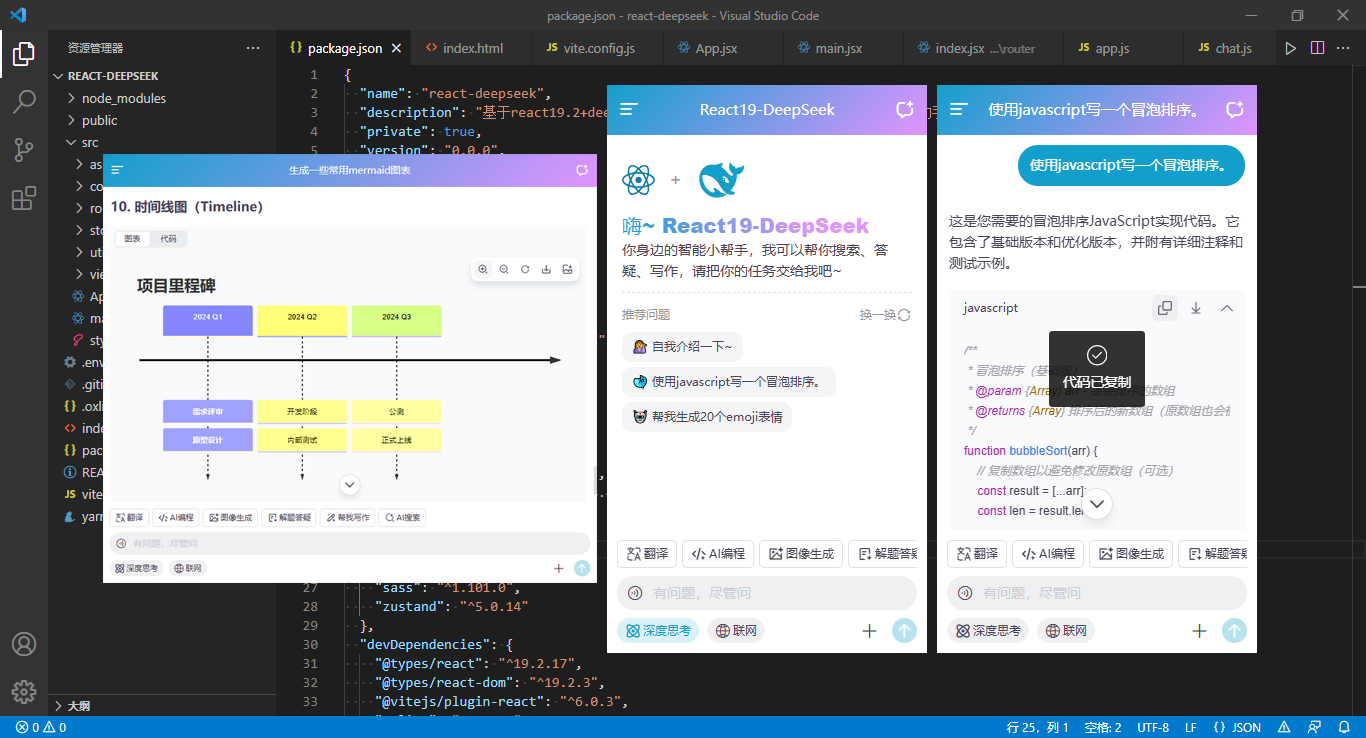This screenshot has width=1366, height=738.
Task: Open the hamburger menu in the bubble sort chat window
Action: pyautogui.click(x=959, y=110)
